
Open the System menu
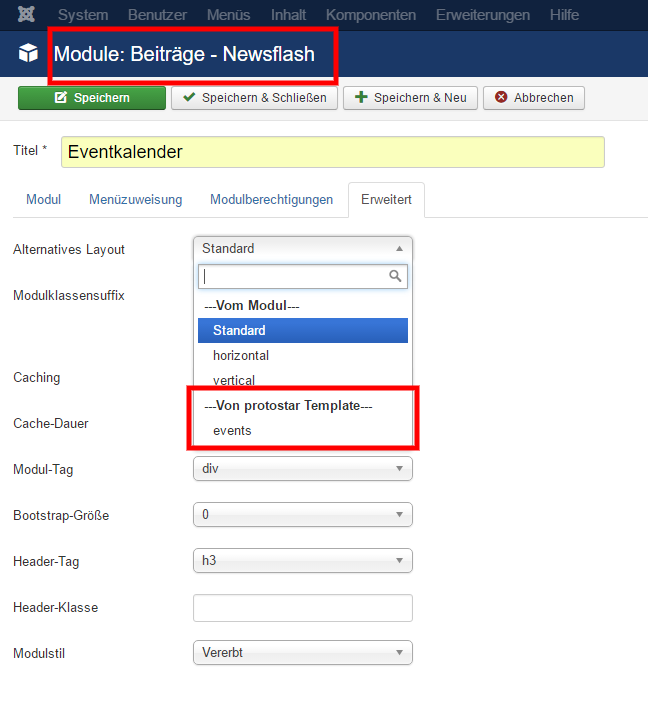pyautogui.click(x=82, y=15)
